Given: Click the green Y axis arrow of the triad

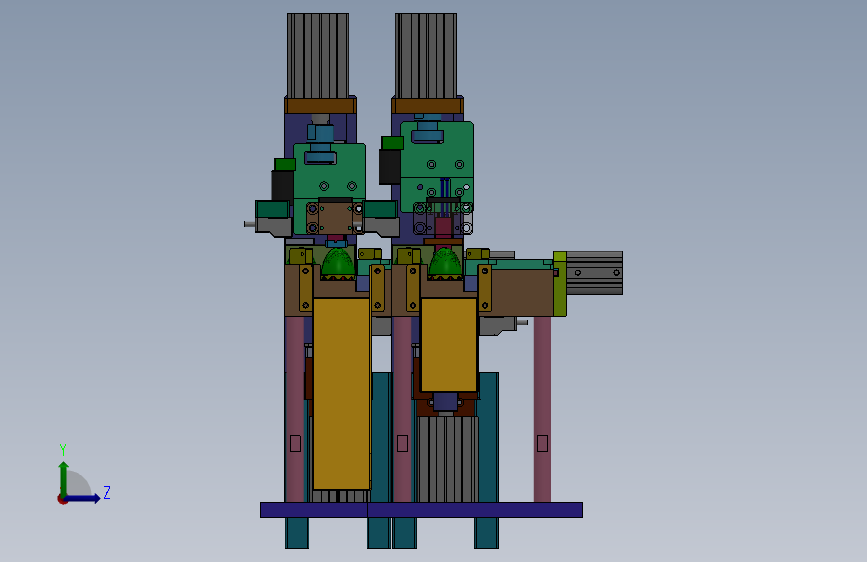Looking at the screenshot, I should [x=64, y=478].
